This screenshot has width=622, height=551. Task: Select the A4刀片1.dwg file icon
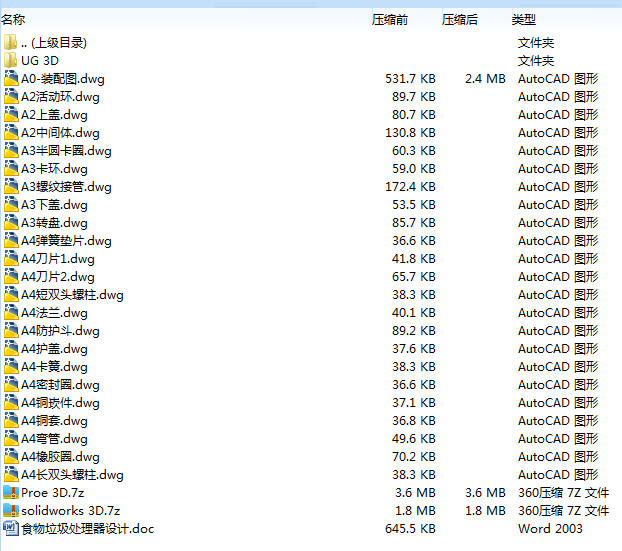[11, 258]
